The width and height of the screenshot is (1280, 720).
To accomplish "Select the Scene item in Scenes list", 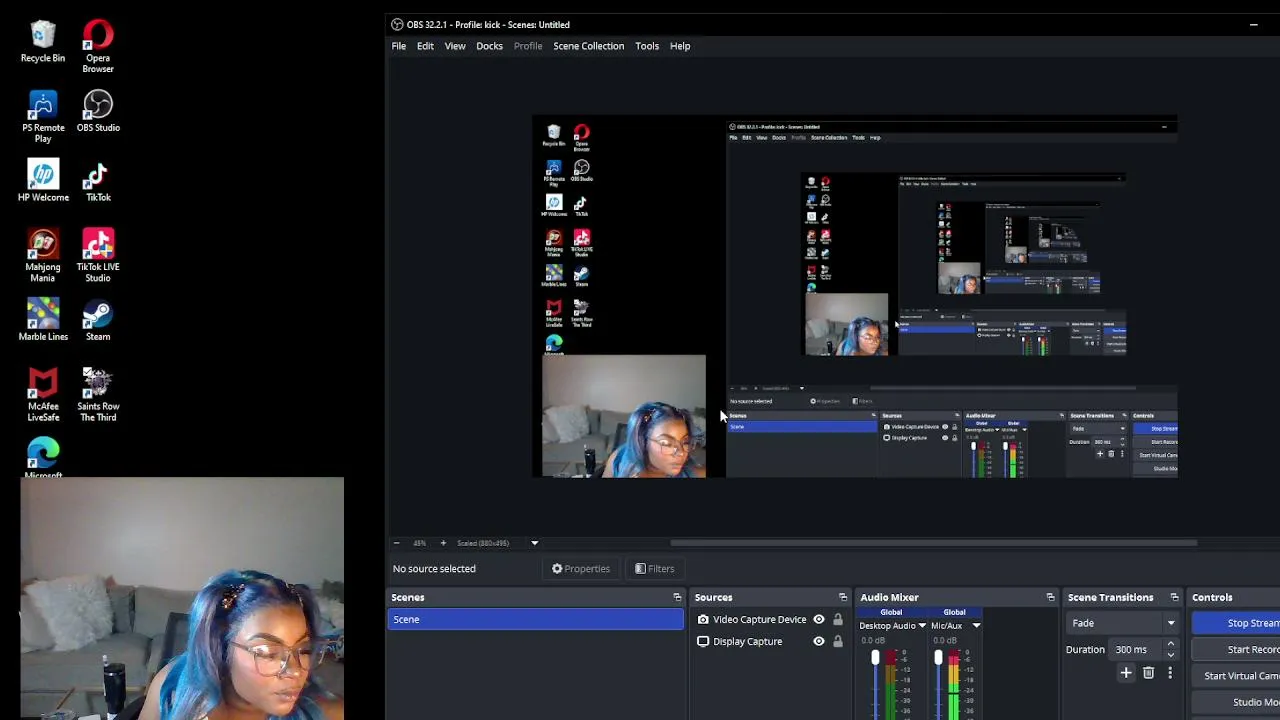I will (536, 619).
